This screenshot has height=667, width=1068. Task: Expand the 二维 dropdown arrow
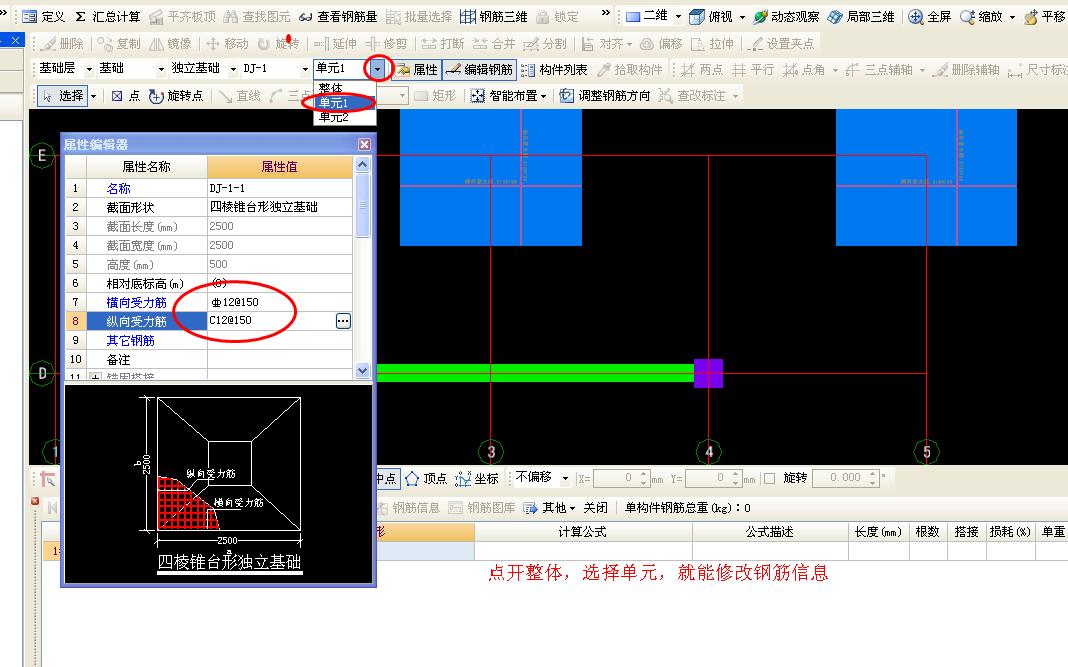click(678, 17)
